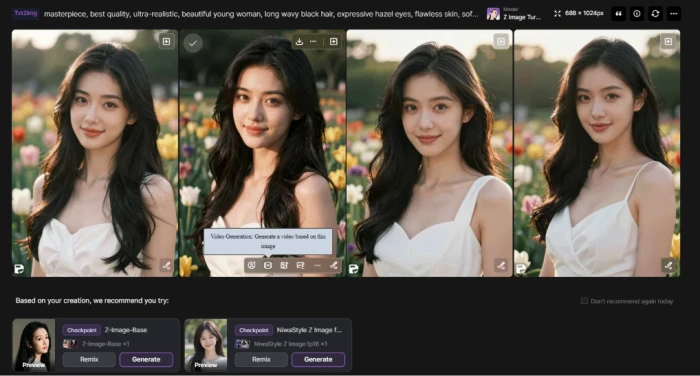
Task: Click the share icon on first image
Action: pyautogui.click(x=167, y=266)
